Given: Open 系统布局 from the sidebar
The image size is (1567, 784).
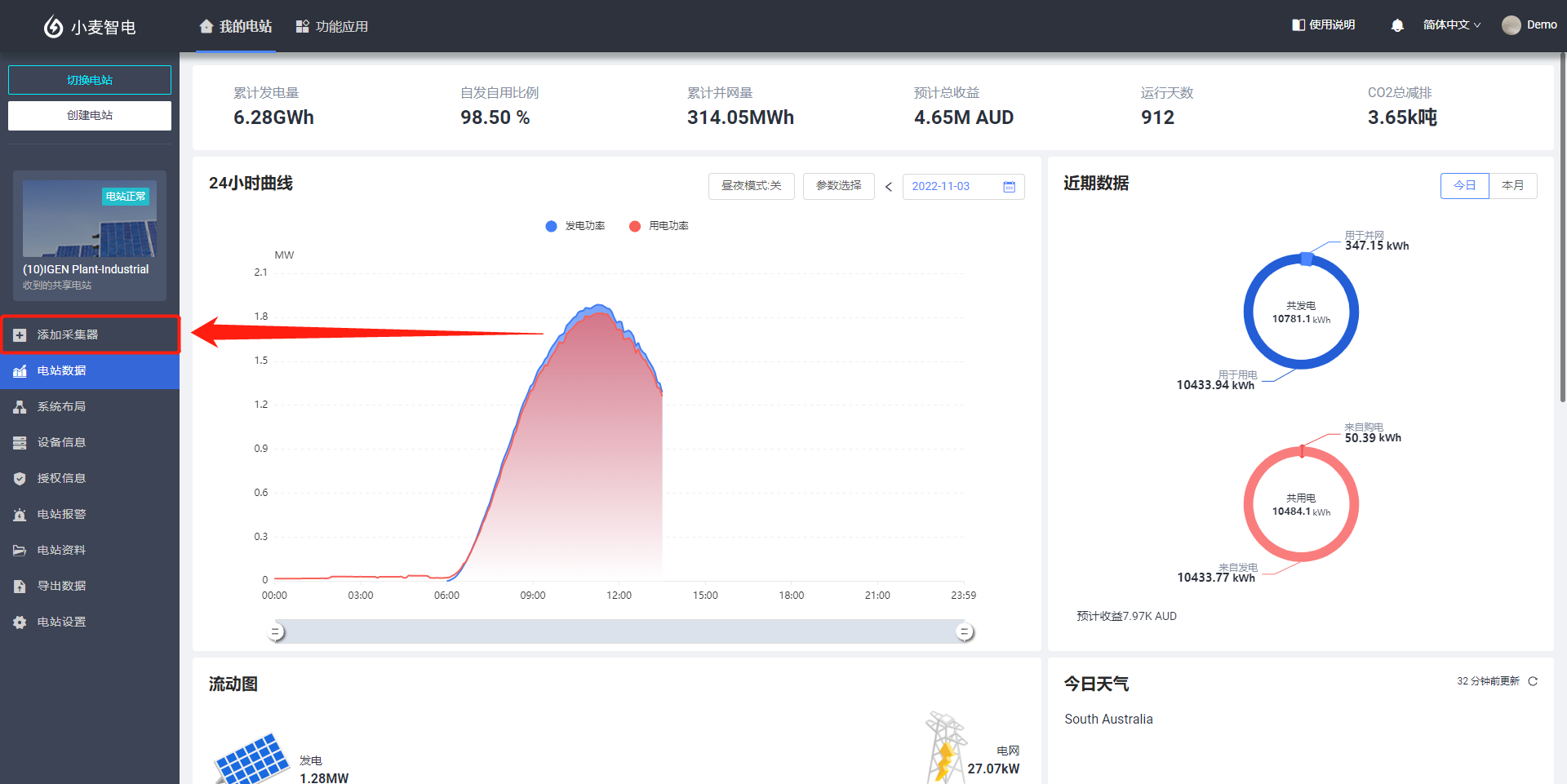Looking at the screenshot, I should [x=61, y=406].
